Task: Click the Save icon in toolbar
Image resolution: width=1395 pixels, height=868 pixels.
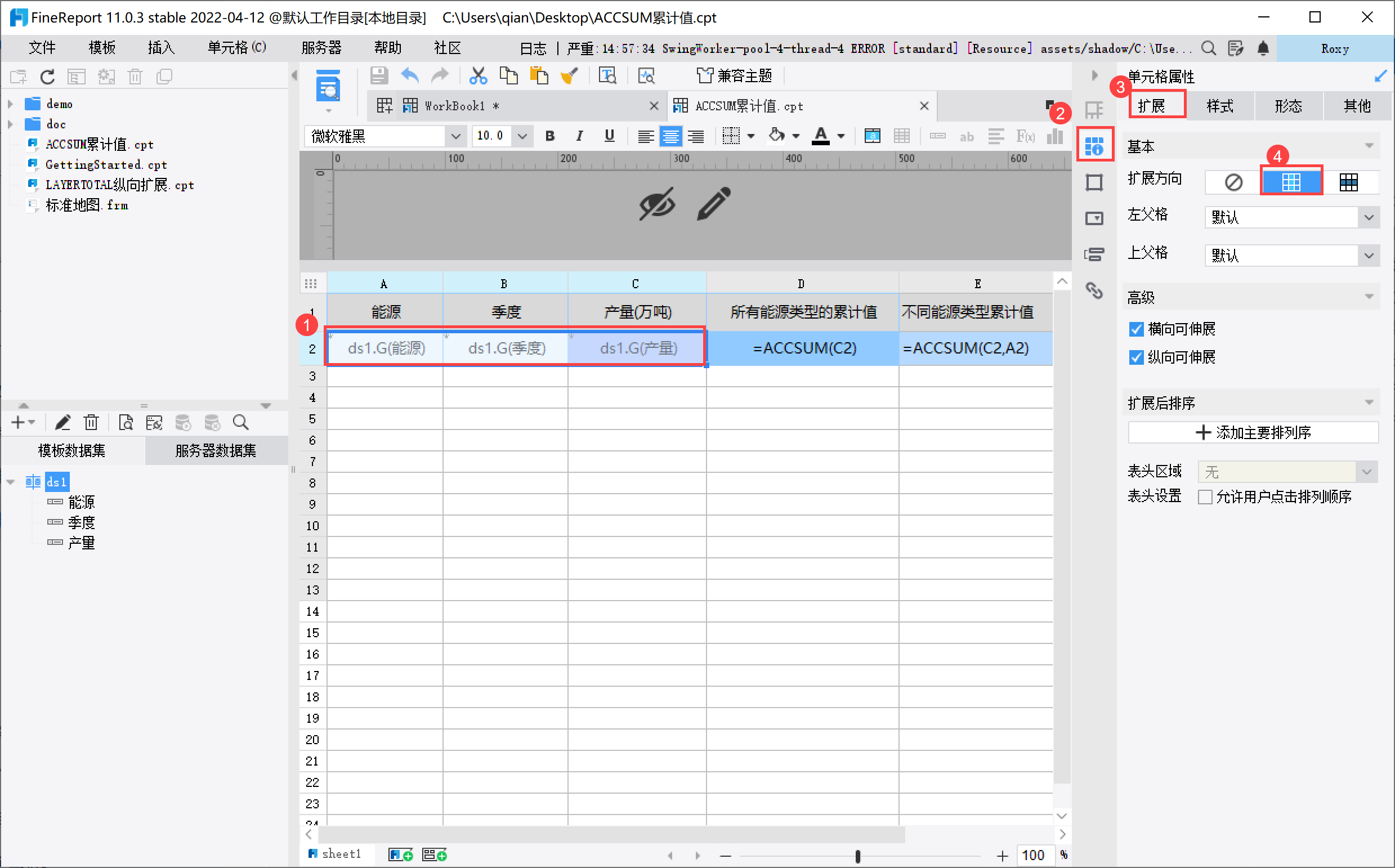Action: (x=379, y=75)
